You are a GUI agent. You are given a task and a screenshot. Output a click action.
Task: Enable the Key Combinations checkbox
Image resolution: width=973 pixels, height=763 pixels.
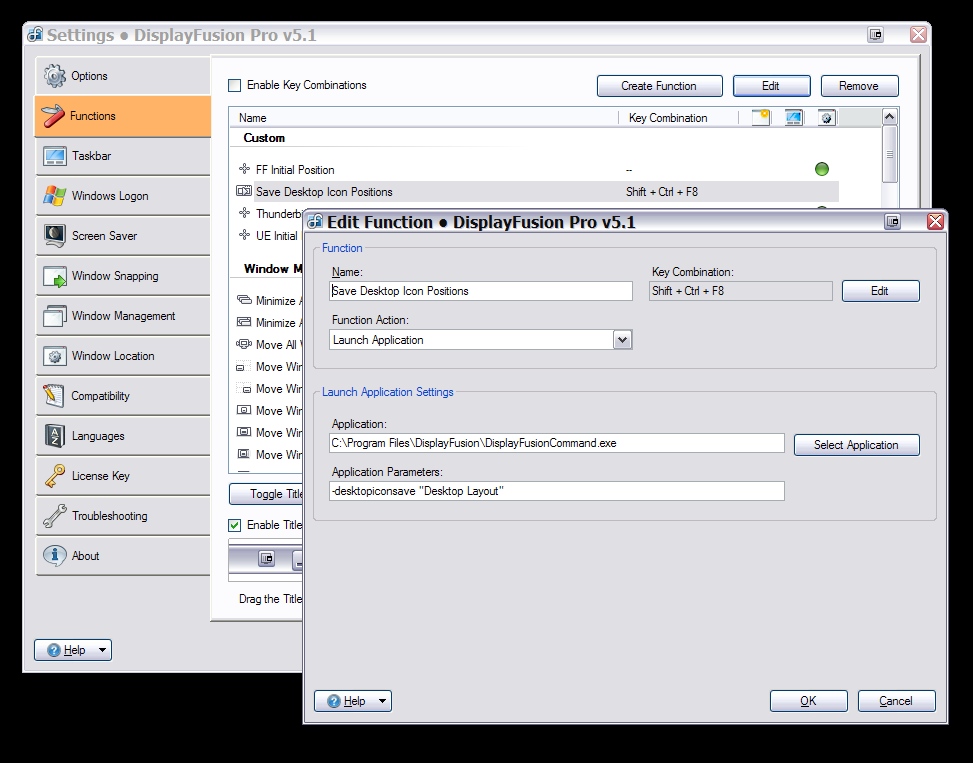[x=235, y=86]
